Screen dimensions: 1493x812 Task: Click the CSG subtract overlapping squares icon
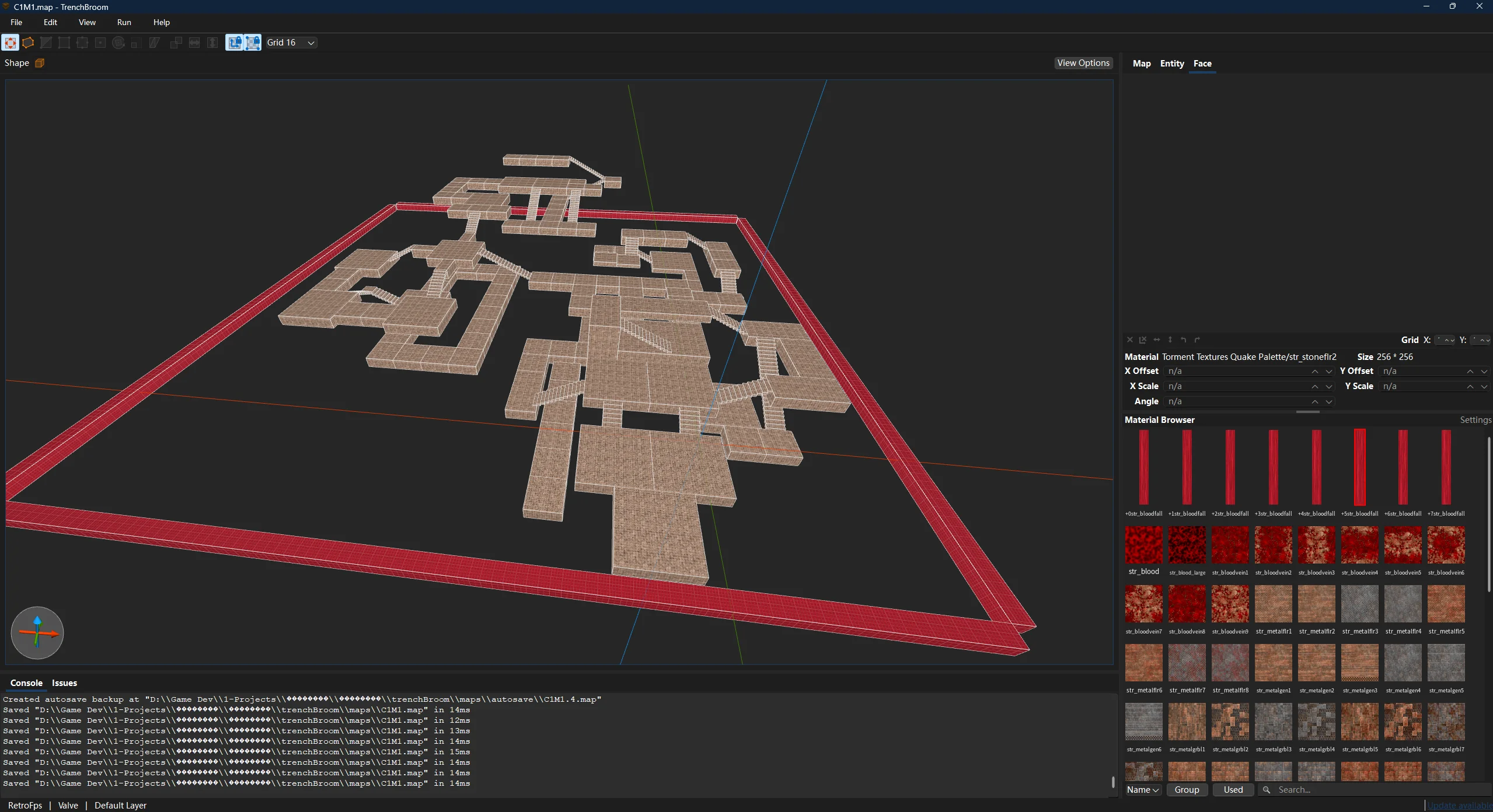pos(176,43)
